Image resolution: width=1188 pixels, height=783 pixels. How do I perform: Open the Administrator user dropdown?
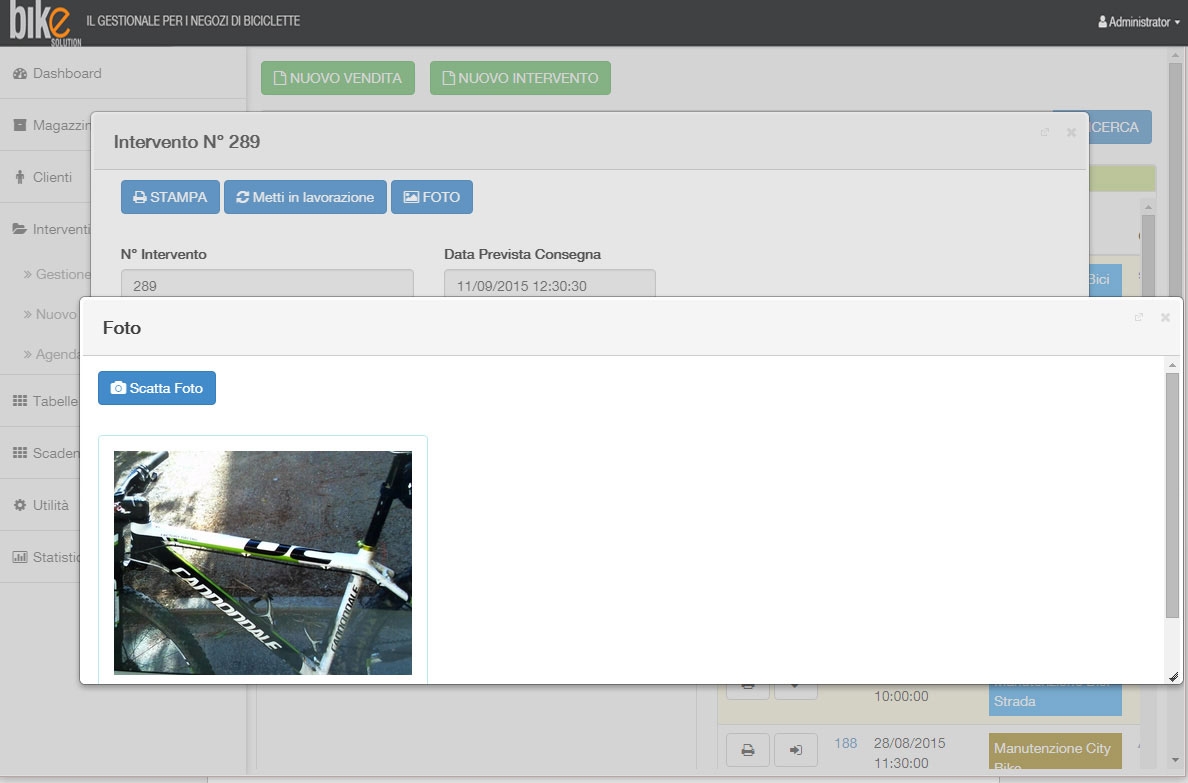click(x=1139, y=22)
